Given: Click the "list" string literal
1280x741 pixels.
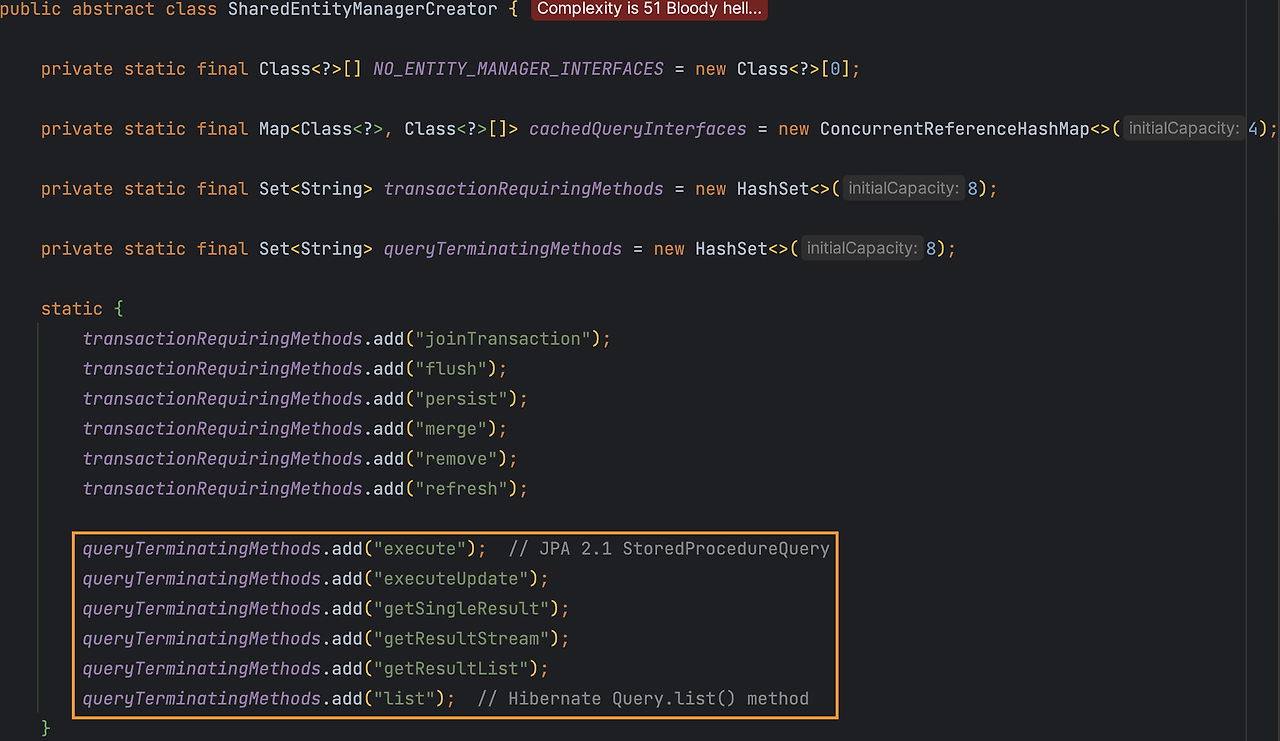Looking at the screenshot, I should click(x=403, y=699).
